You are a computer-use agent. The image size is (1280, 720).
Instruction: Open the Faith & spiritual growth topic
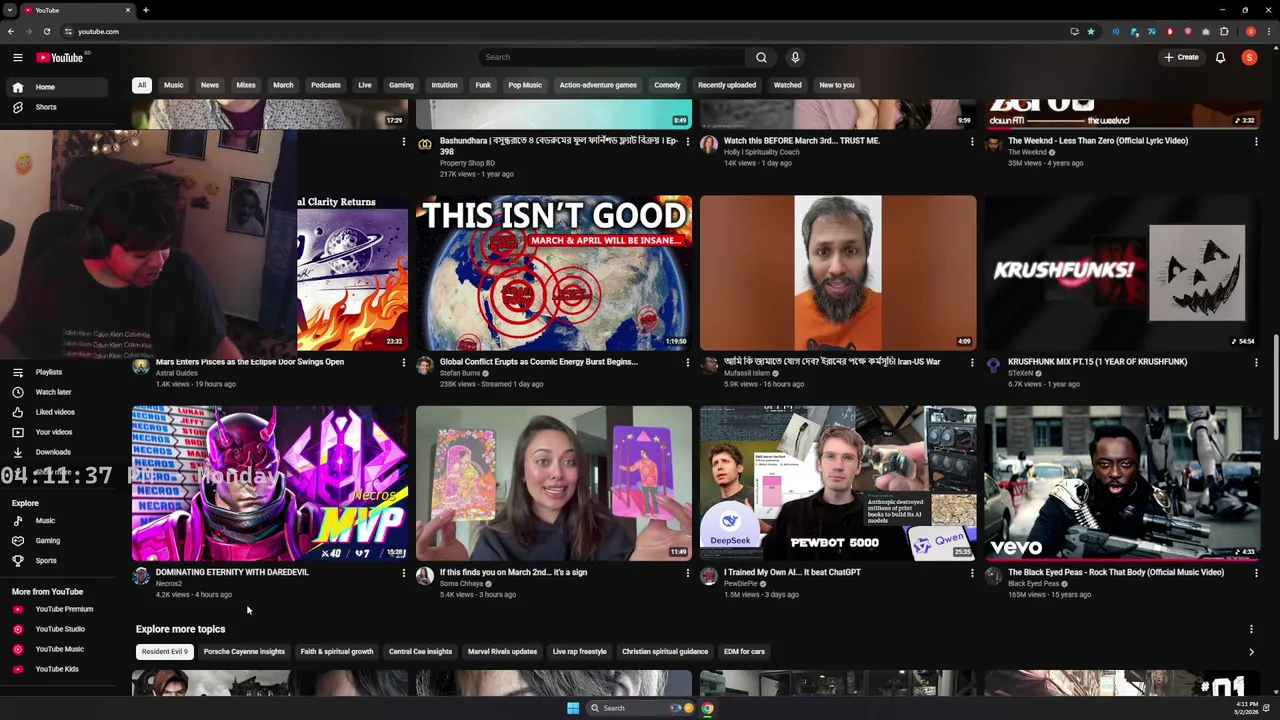[x=337, y=652]
